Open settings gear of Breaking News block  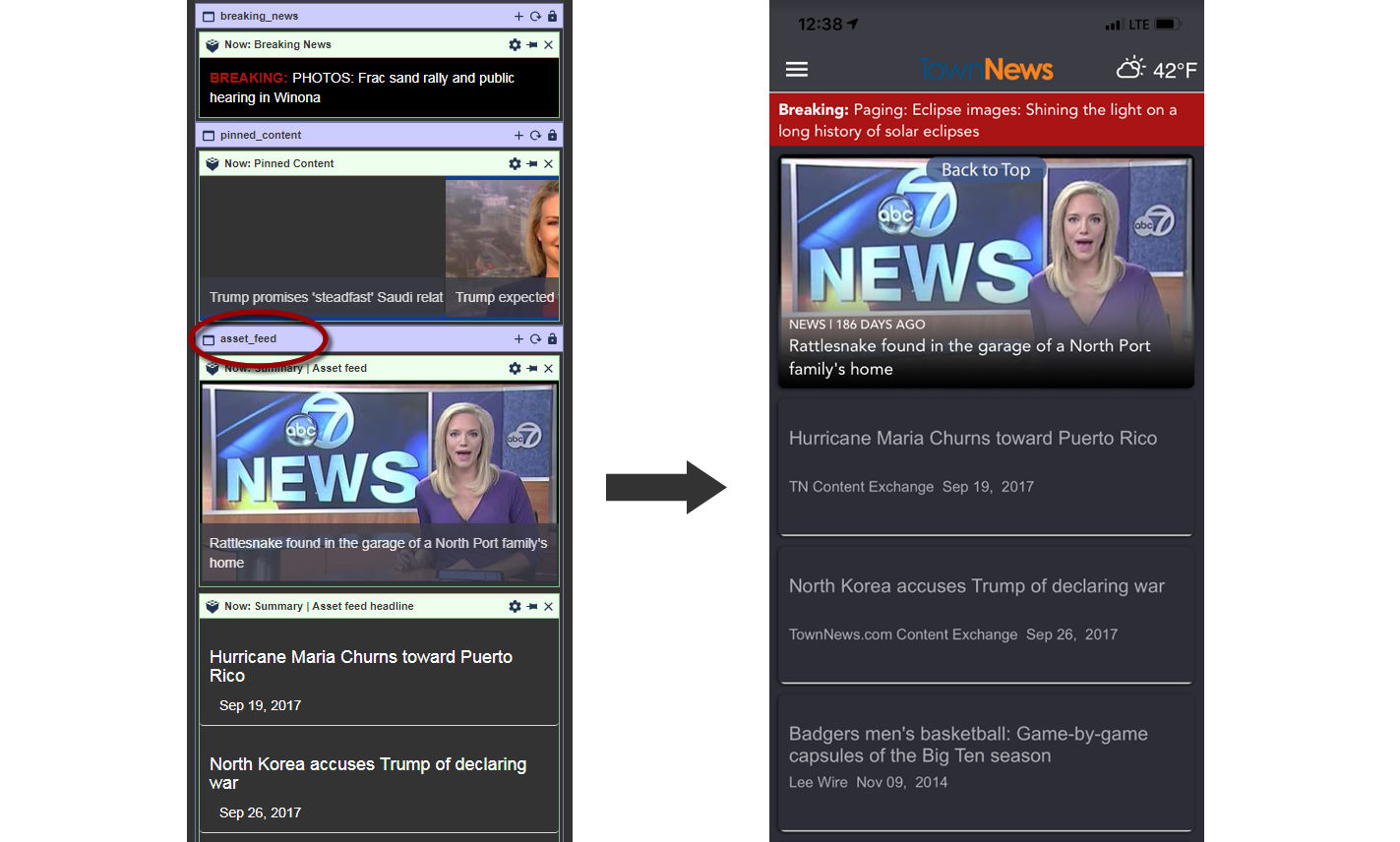point(515,44)
